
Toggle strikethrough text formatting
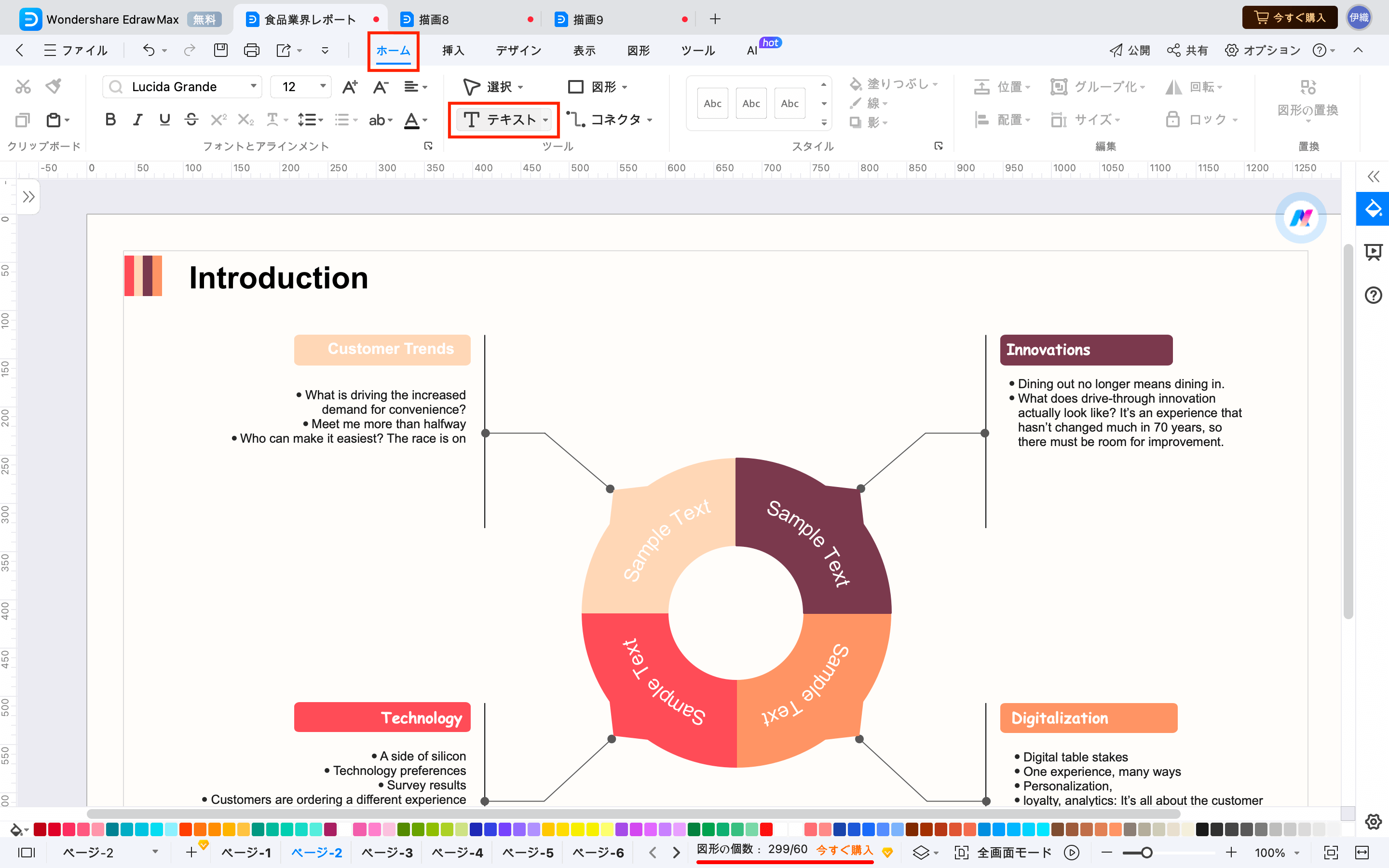coord(190,119)
